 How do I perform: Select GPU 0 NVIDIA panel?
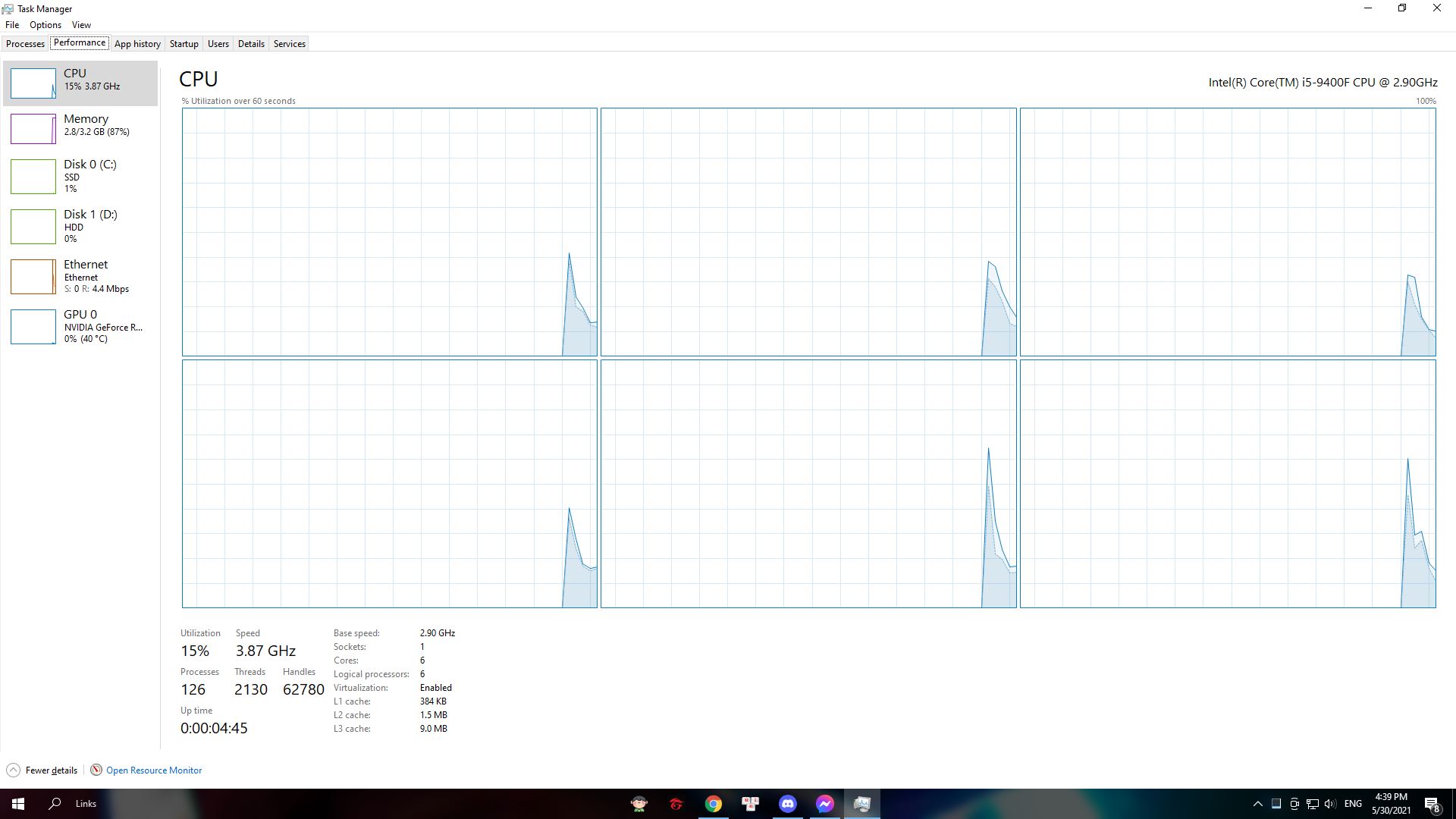[81, 326]
